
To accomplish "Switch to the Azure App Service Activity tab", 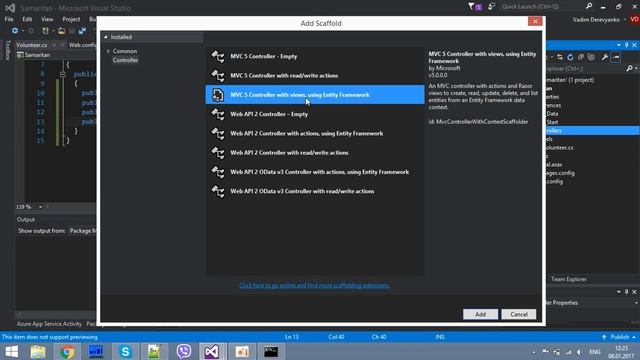I will tap(49, 324).
